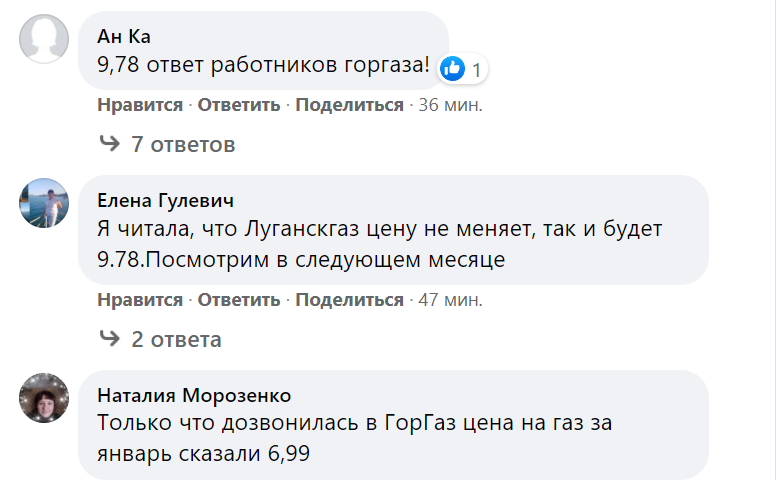Share Ан Ка's comment using Поделиться
Image resolution: width=776 pixels, height=480 pixels.
tap(349, 105)
